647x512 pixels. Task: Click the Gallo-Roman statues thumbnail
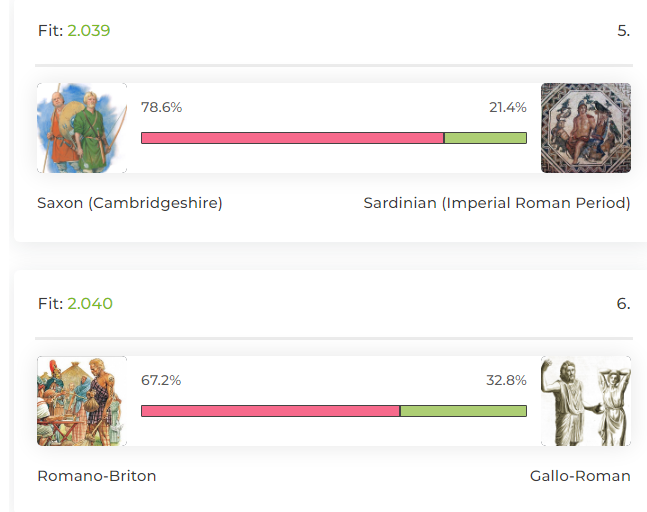(586, 401)
